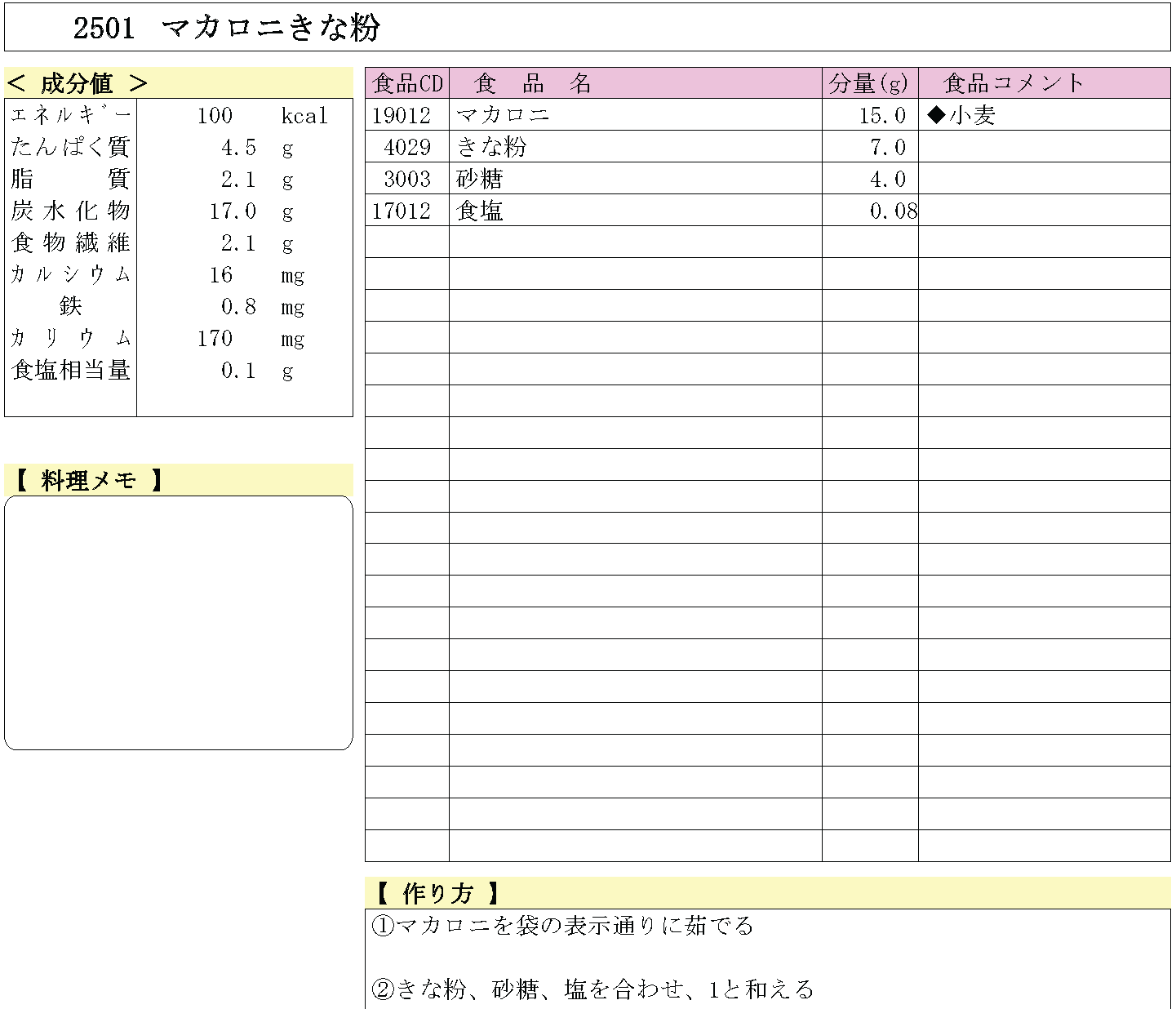Click inside the empty 料理メモ box
The width and height of the screenshot is (1176, 1009).
point(179,622)
